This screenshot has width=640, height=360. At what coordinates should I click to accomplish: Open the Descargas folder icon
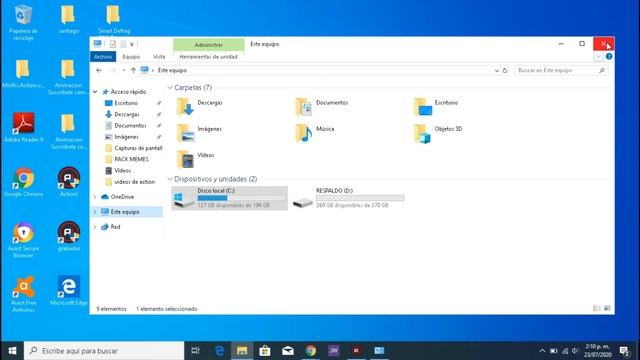[185, 107]
